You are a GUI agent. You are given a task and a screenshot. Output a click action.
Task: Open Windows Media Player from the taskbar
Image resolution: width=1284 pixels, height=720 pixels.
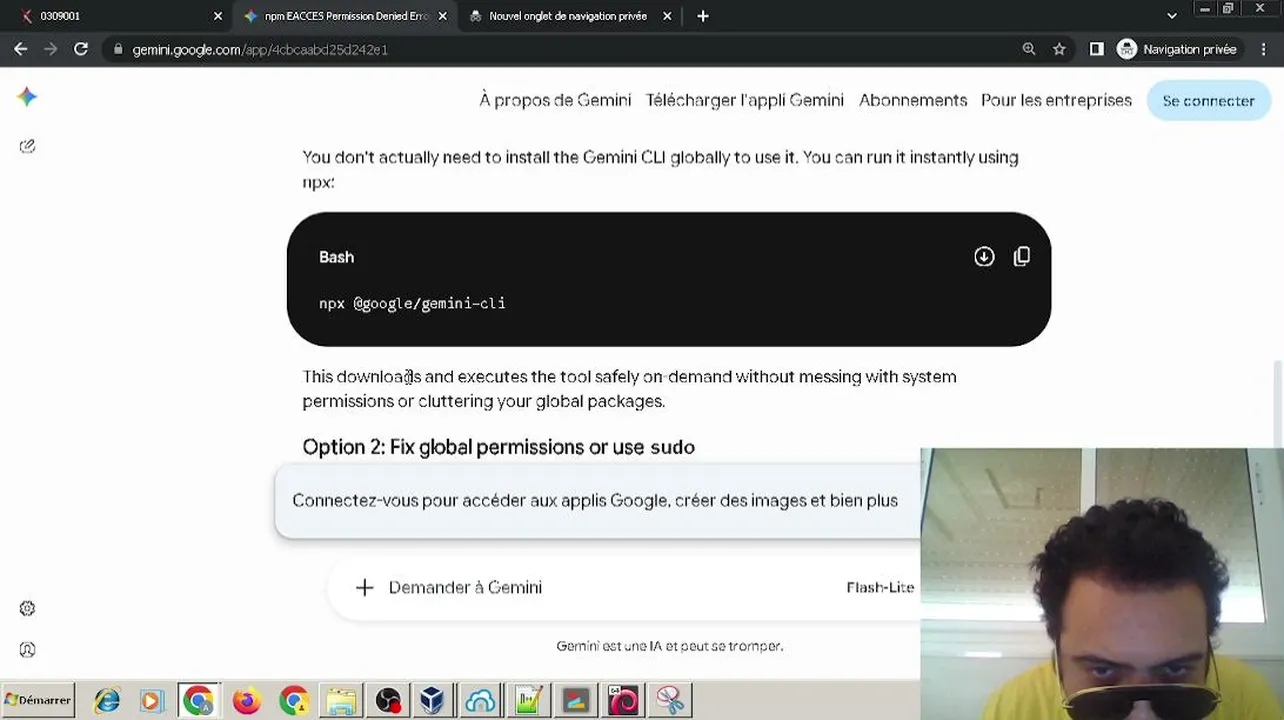(x=152, y=700)
